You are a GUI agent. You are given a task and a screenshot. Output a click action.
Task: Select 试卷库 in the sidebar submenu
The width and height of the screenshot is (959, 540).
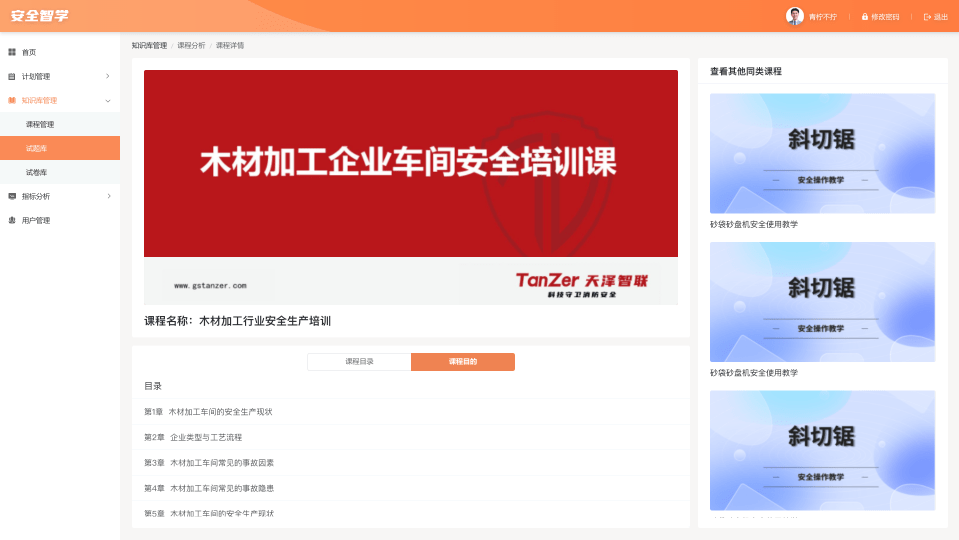coord(40,172)
